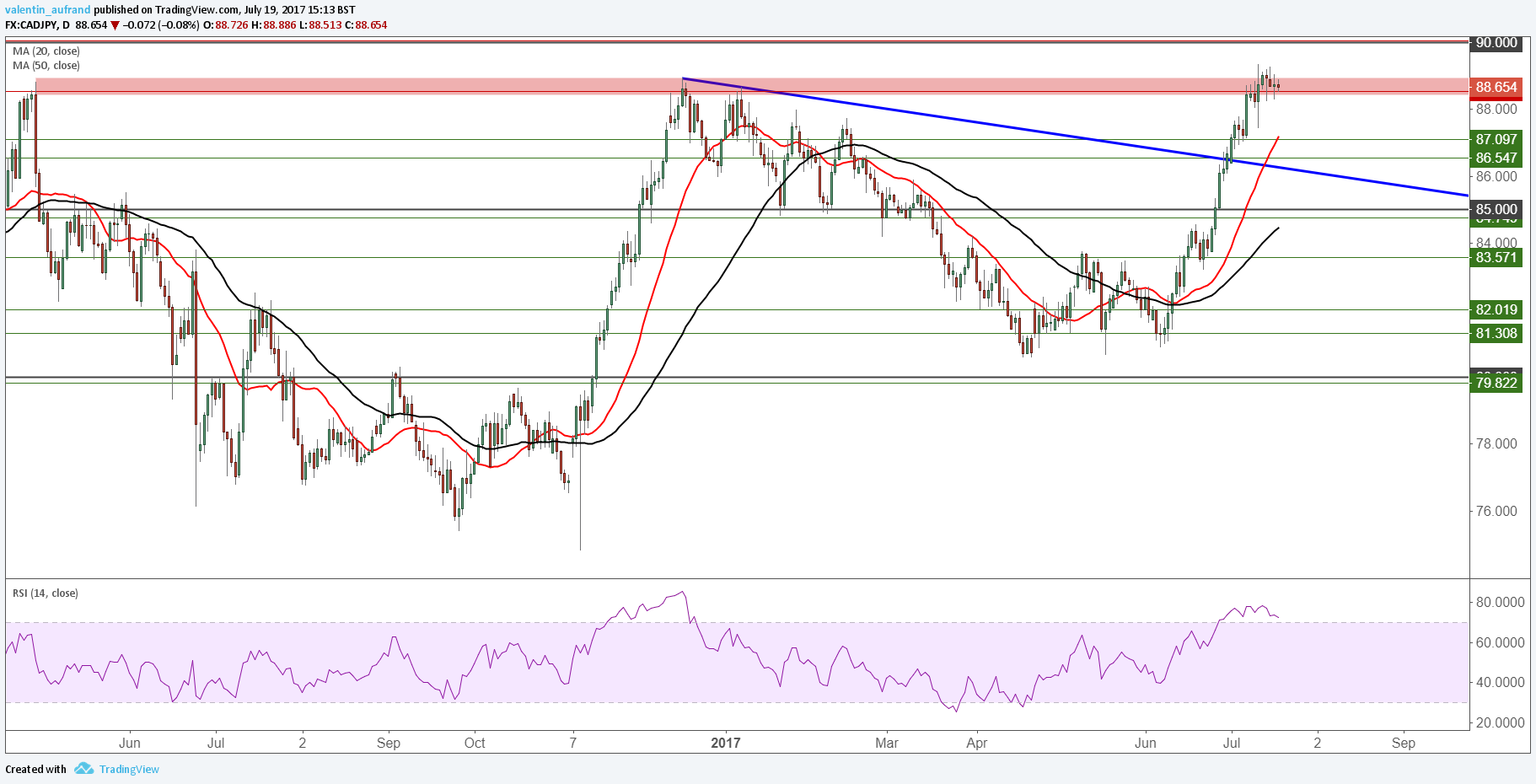Click the first Sep label on time axis
This screenshot has height=784, width=1536.
pyautogui.click(x=389, y=743)
